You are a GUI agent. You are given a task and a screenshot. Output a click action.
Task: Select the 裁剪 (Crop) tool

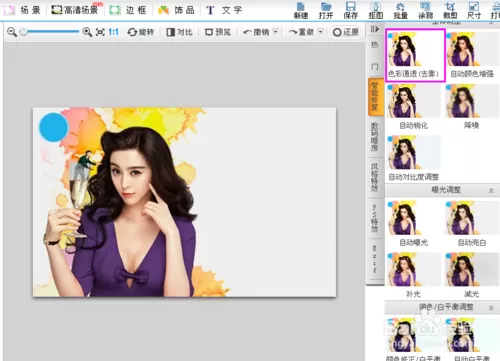tap(450, 10)
